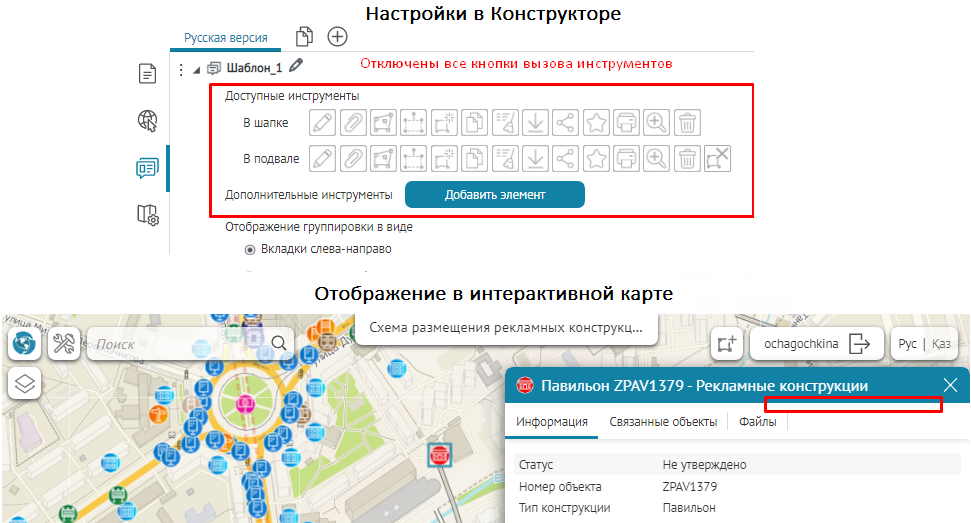This screenshot has height=523, width=971.
Task: Toggle the favorites star in В подвале row
Action: coord(596,158)
